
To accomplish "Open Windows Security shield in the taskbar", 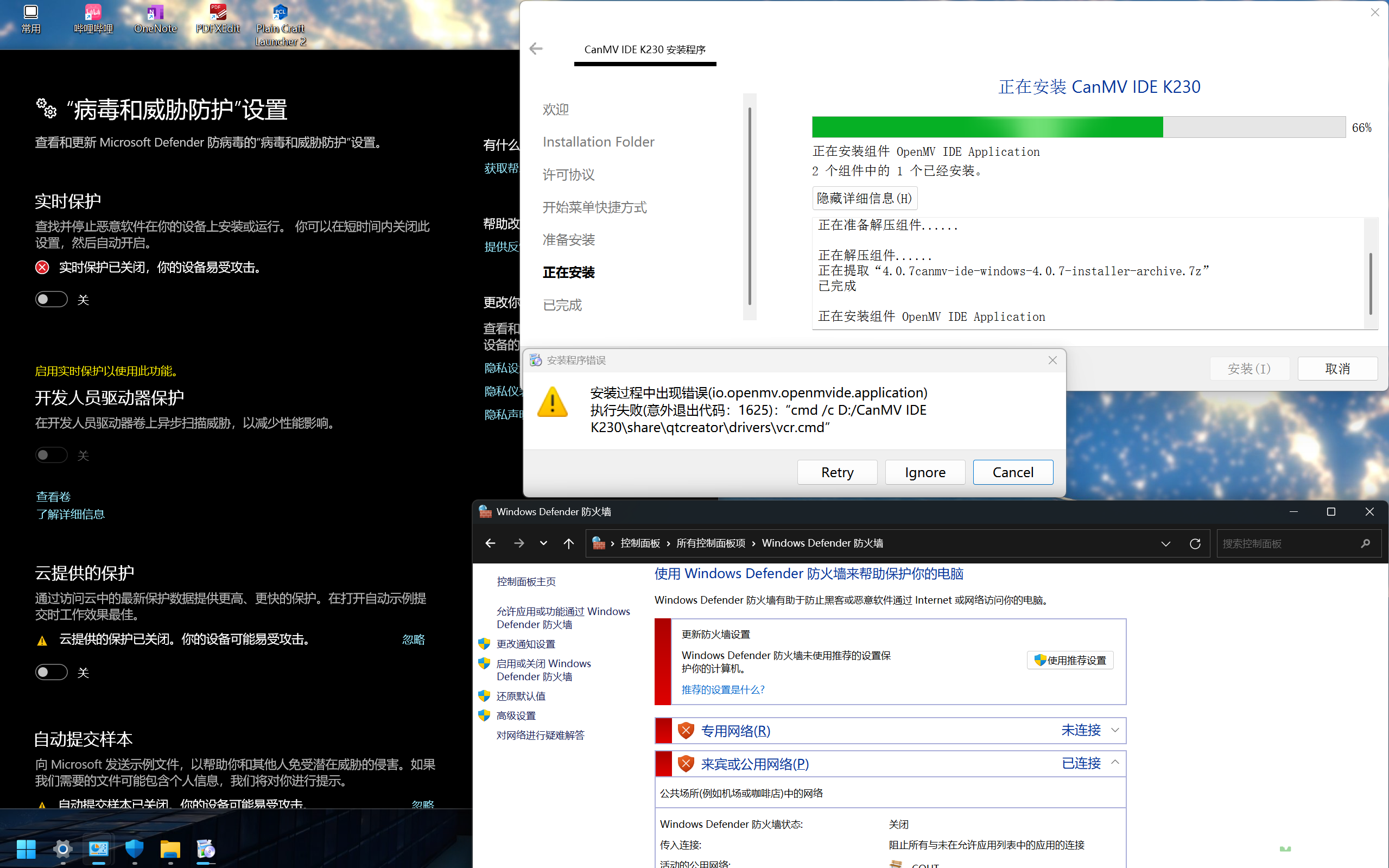I will click(x=134, y=850).
